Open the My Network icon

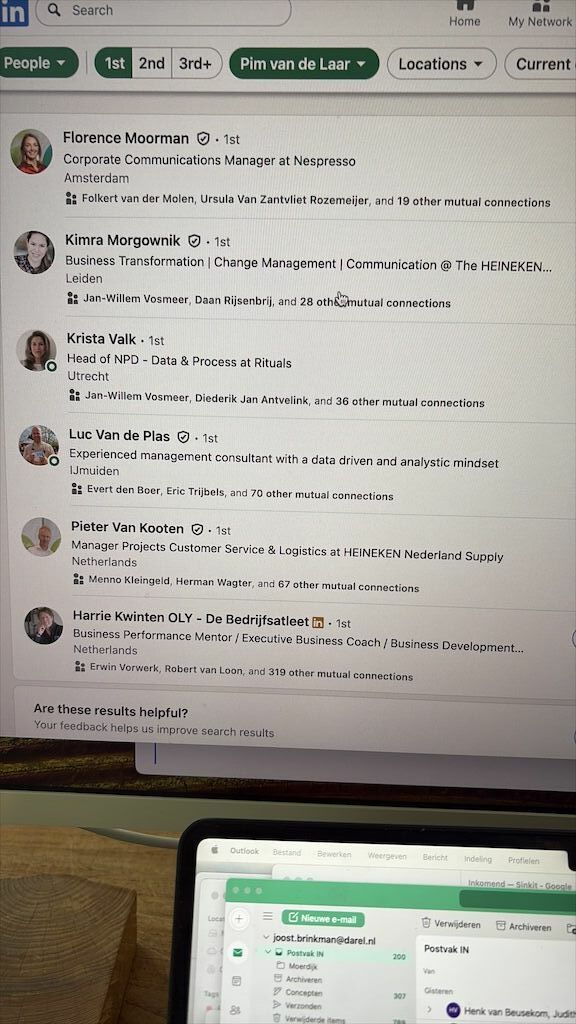[540, 7]
